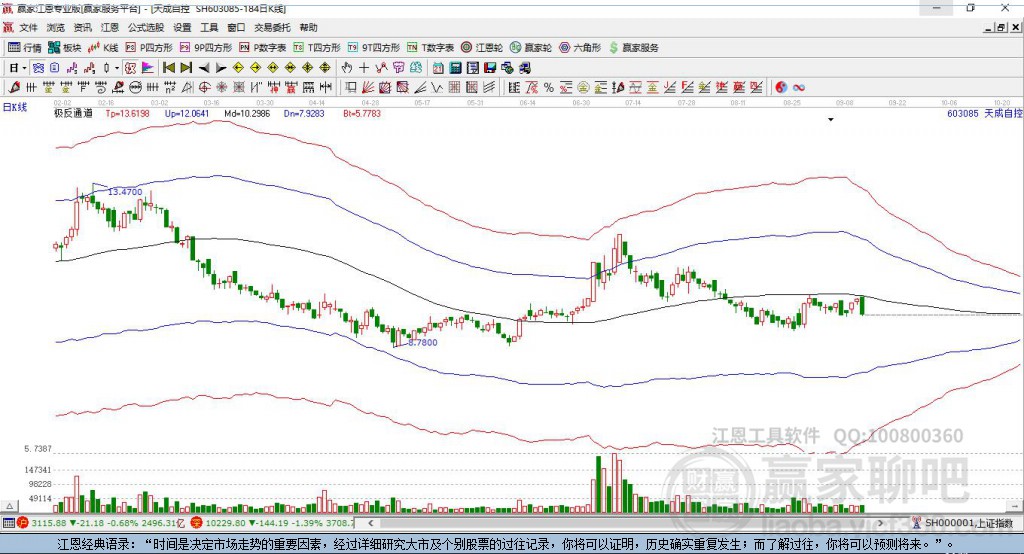Save chart with floppy disk icon
The image size is (1024, 554).
(490, 68)
